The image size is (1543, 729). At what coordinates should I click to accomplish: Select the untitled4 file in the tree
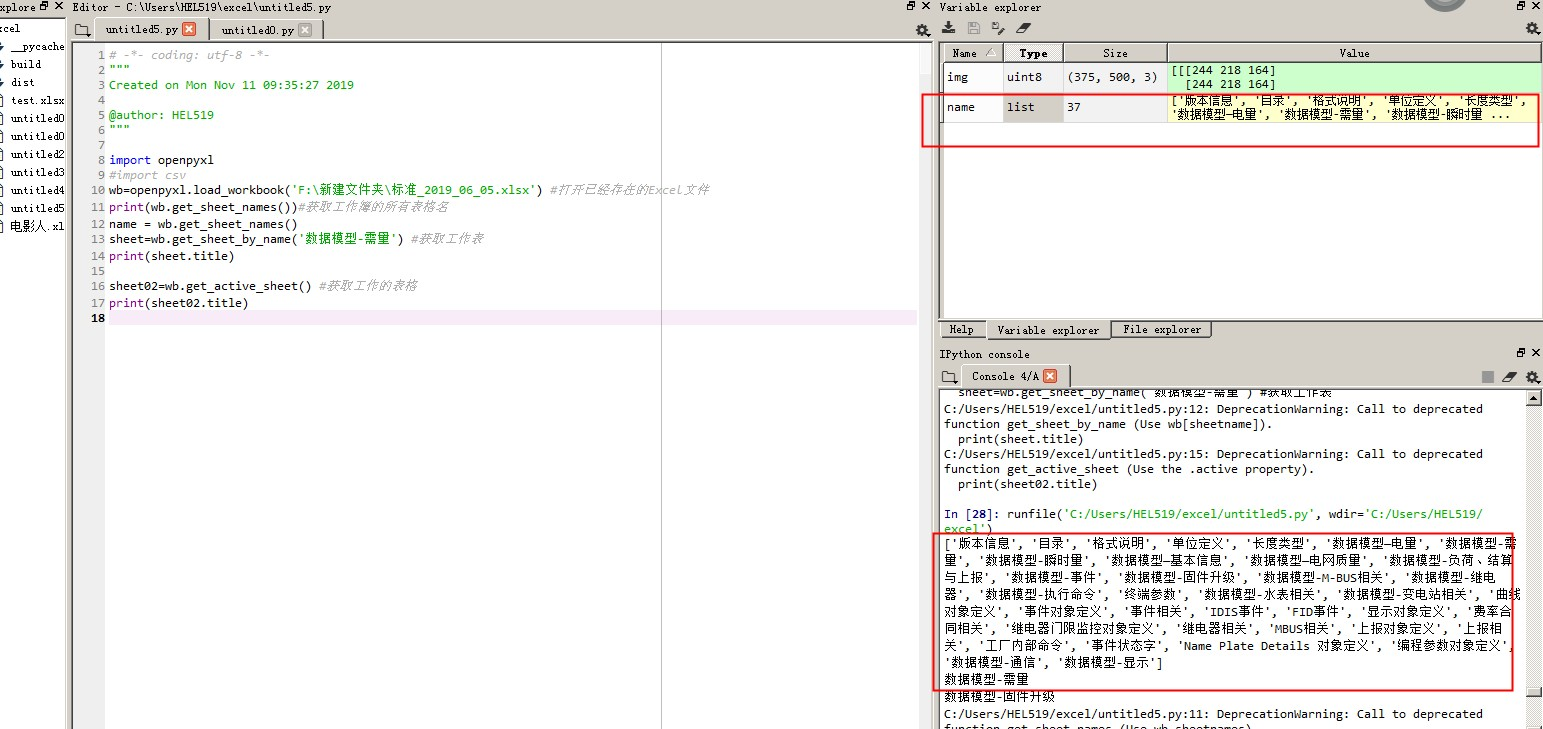click(x=37, y=190)
